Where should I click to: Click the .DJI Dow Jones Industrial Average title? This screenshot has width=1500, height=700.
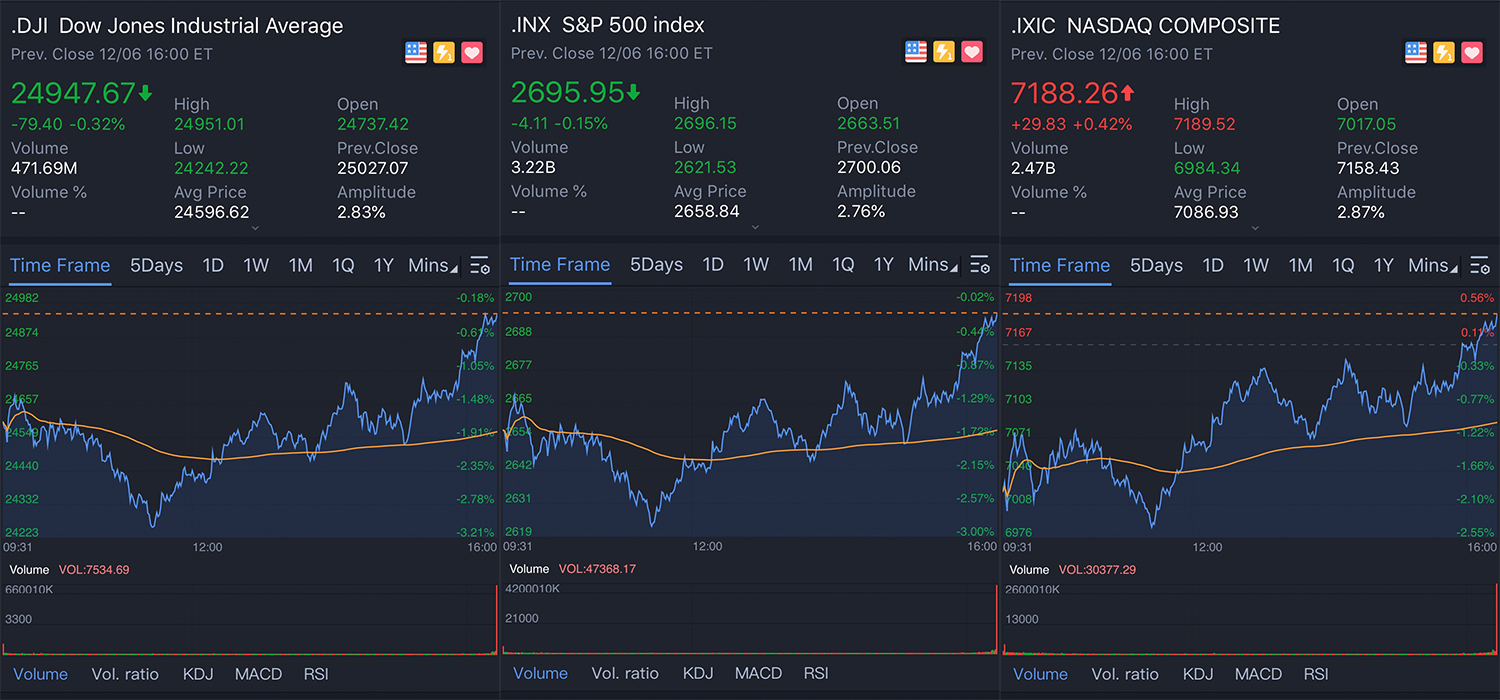[177, 26]
